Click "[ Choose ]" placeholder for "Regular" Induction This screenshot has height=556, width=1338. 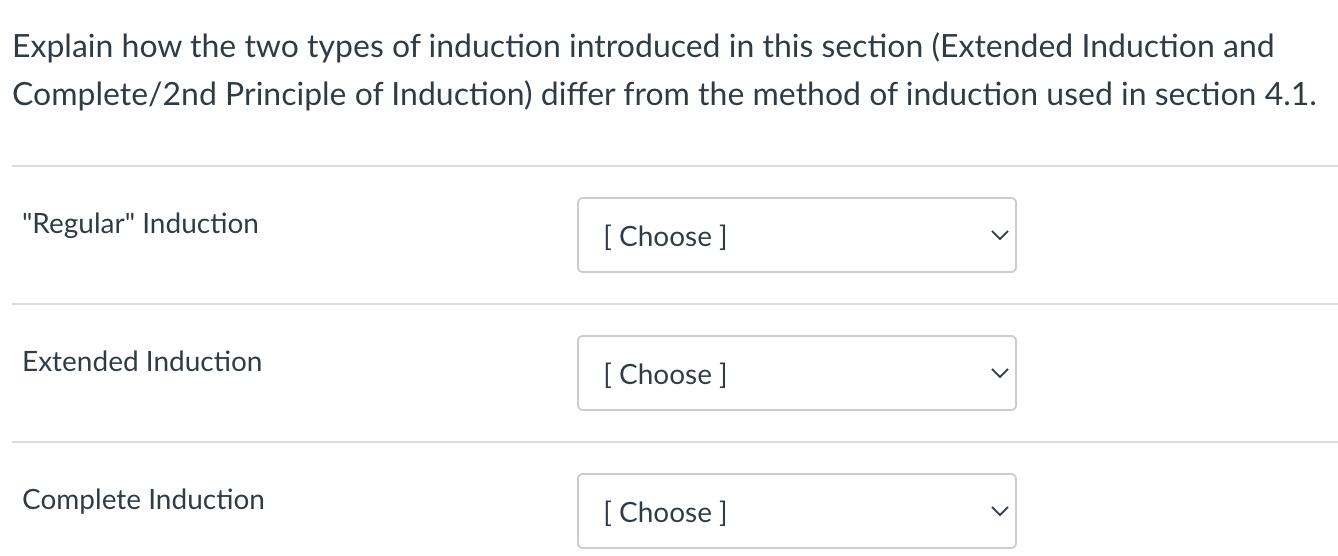tap(664, 237)
